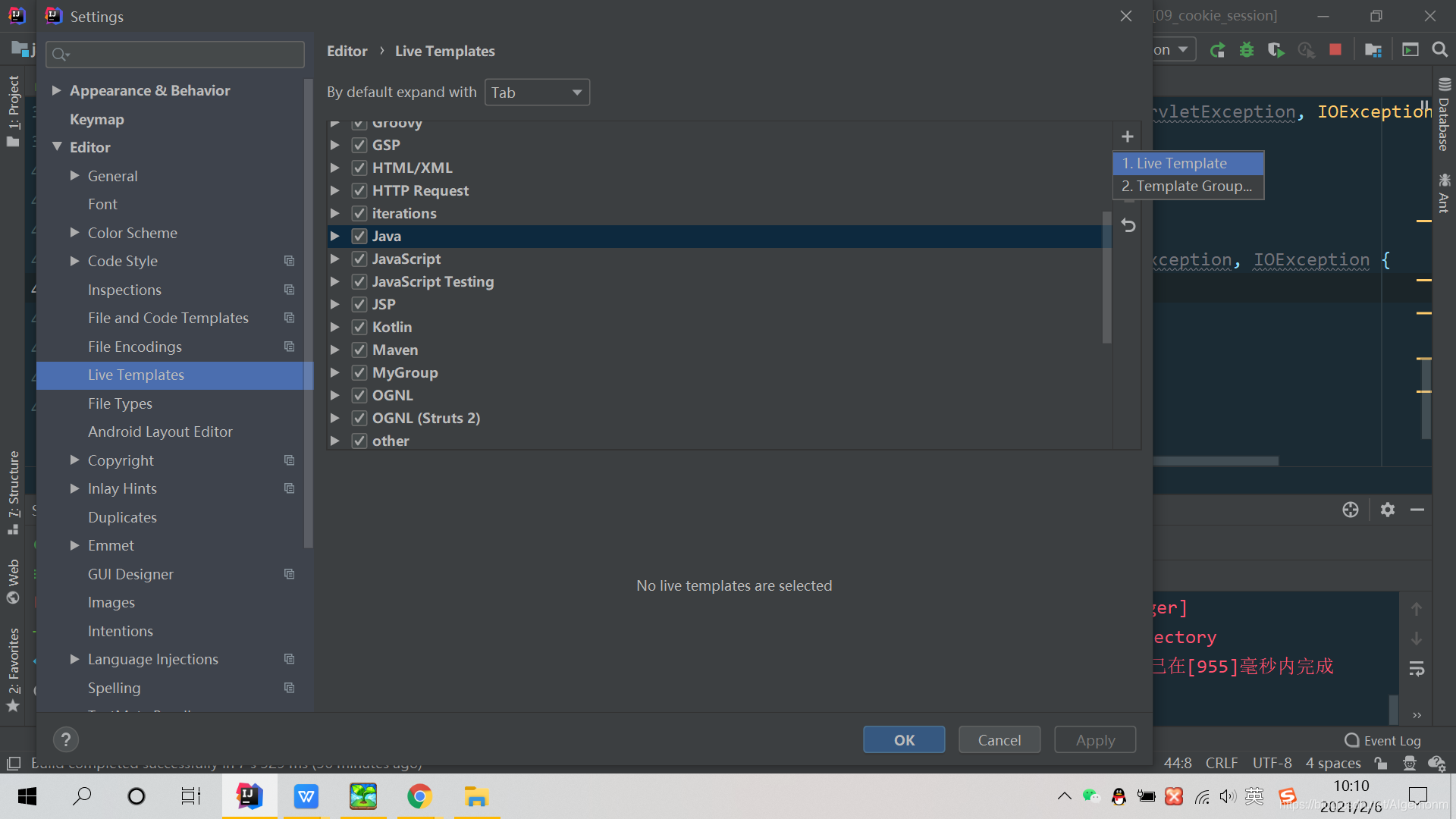Click the red Stop button icon
The image size is (1456, 819).
point(1335,50)
